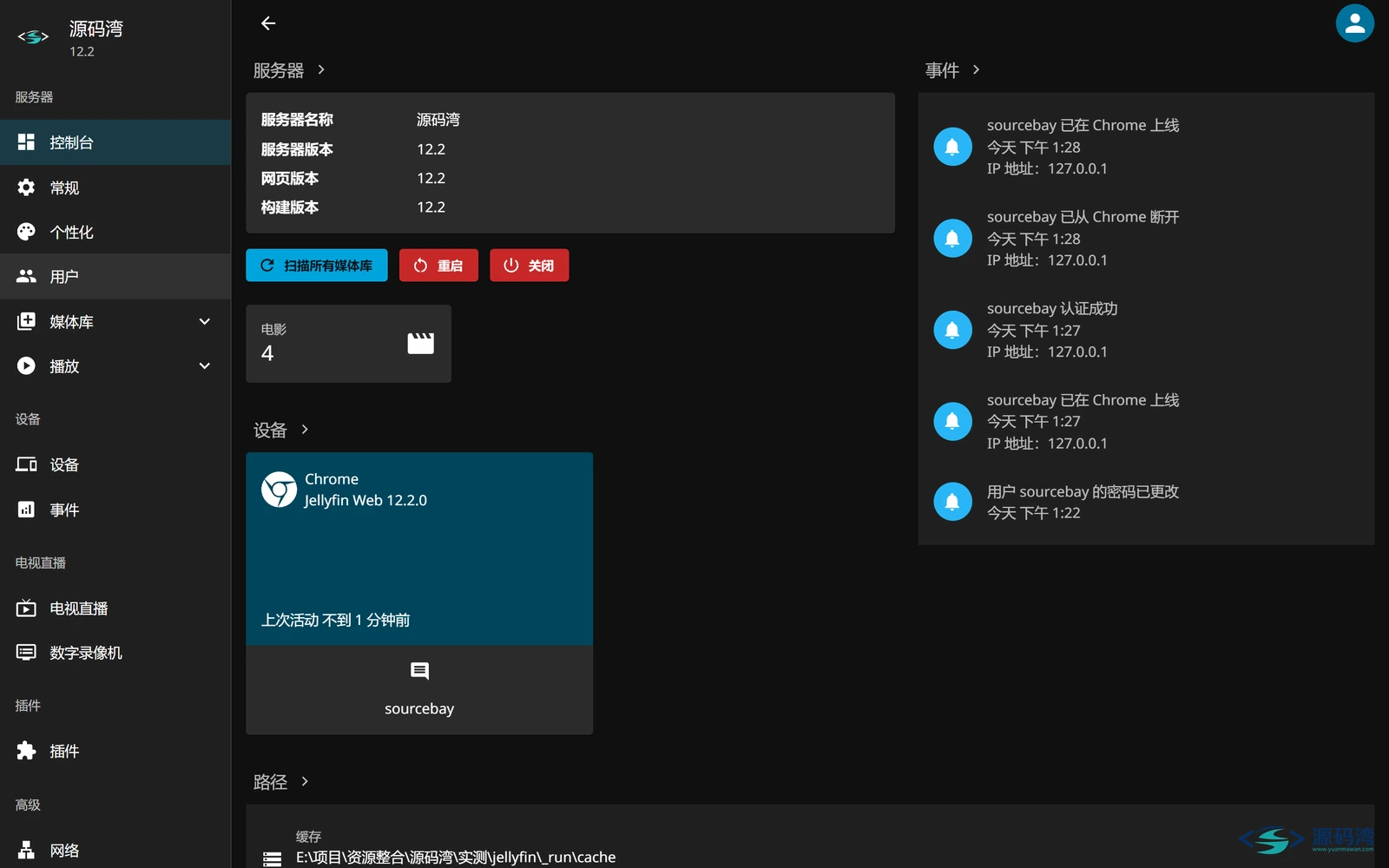The width and height of the screenshot is (1389, 868).
Task: Open 控制台 dashboard in sidebar
Action: 115,142
